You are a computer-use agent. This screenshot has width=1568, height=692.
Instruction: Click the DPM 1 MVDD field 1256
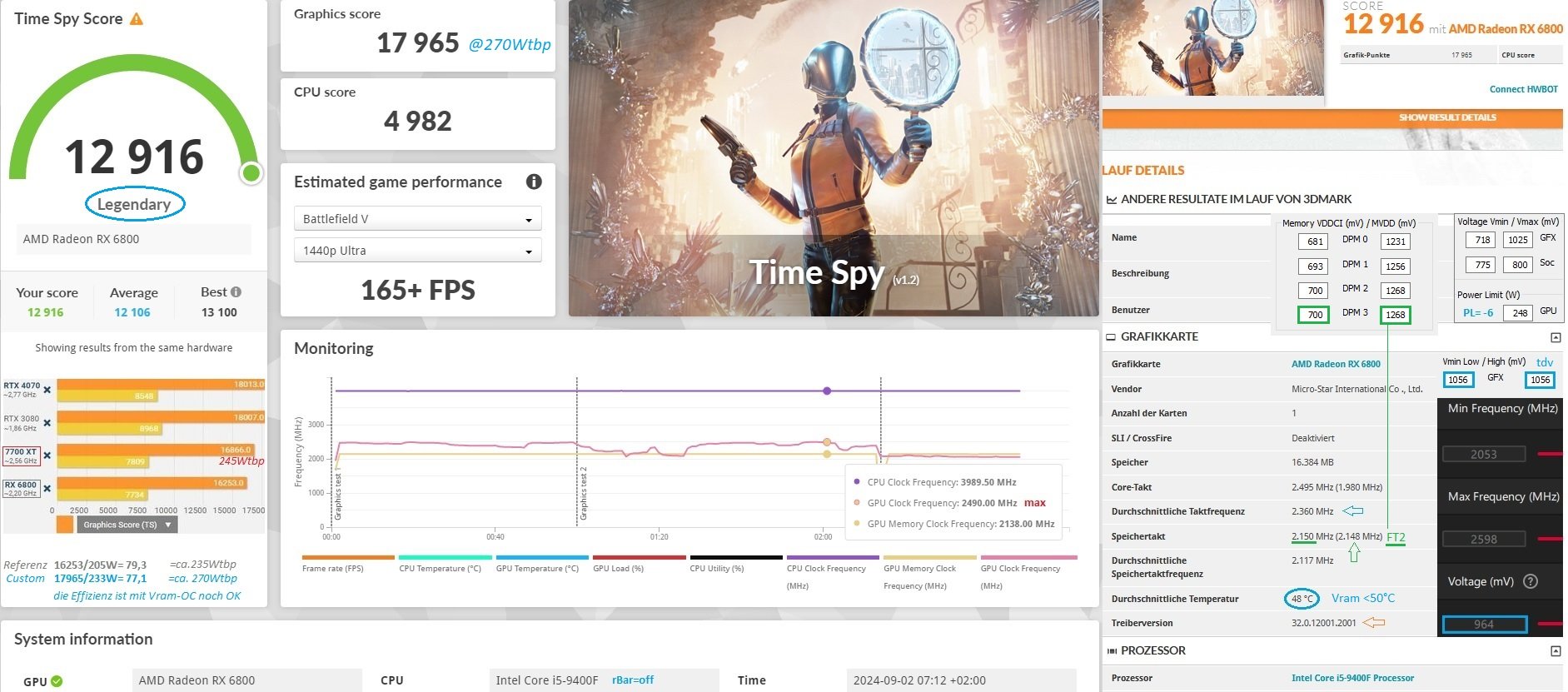[1396, 266]
